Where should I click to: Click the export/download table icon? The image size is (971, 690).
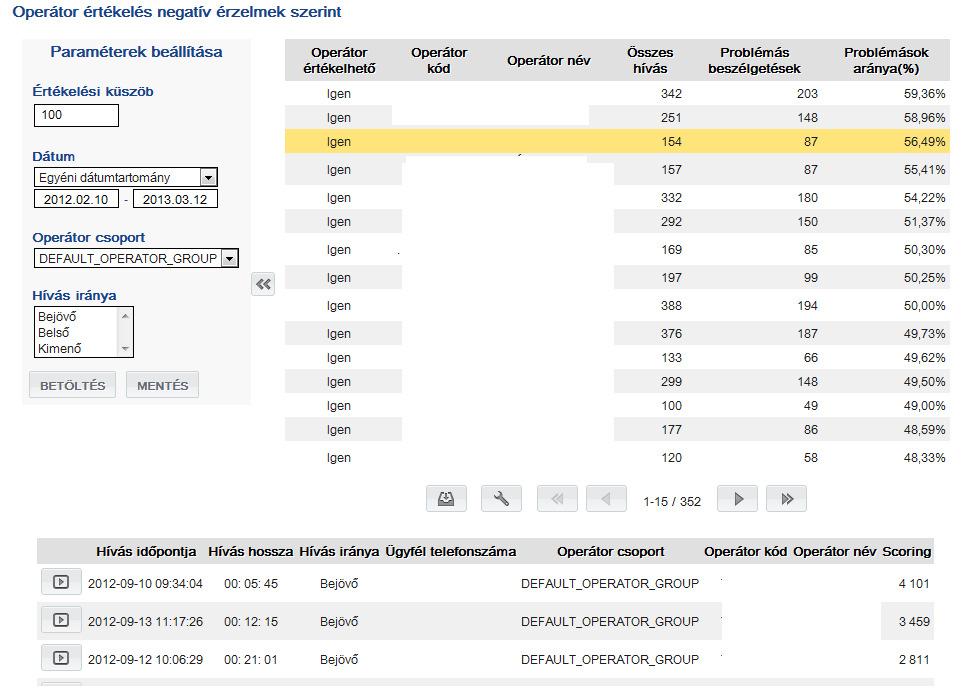pos(446,499)
